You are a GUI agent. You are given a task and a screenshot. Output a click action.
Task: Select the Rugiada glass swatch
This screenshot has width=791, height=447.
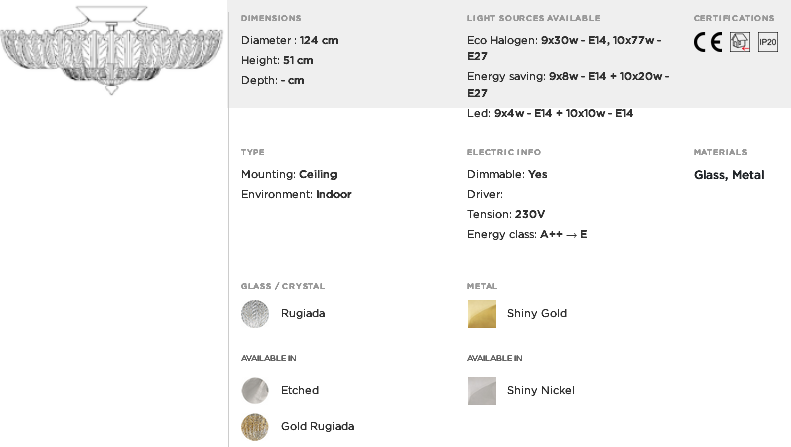[255, 314]
